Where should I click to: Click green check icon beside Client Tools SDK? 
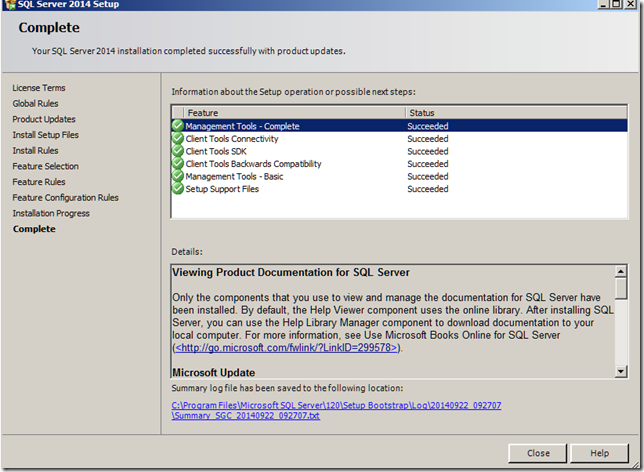(177, 151)
